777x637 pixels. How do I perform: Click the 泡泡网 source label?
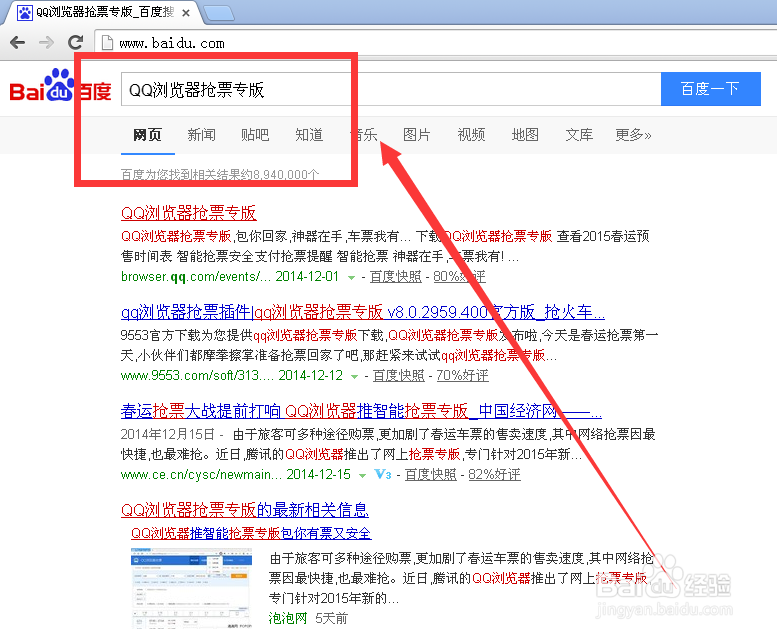pos(288,618)
